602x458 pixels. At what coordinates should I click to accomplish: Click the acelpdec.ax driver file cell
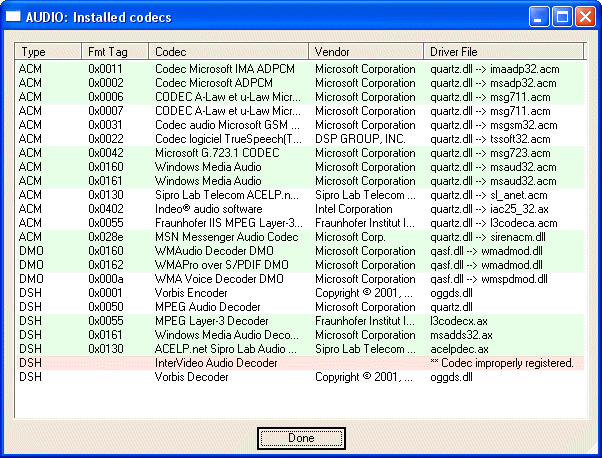coord(459,349)
